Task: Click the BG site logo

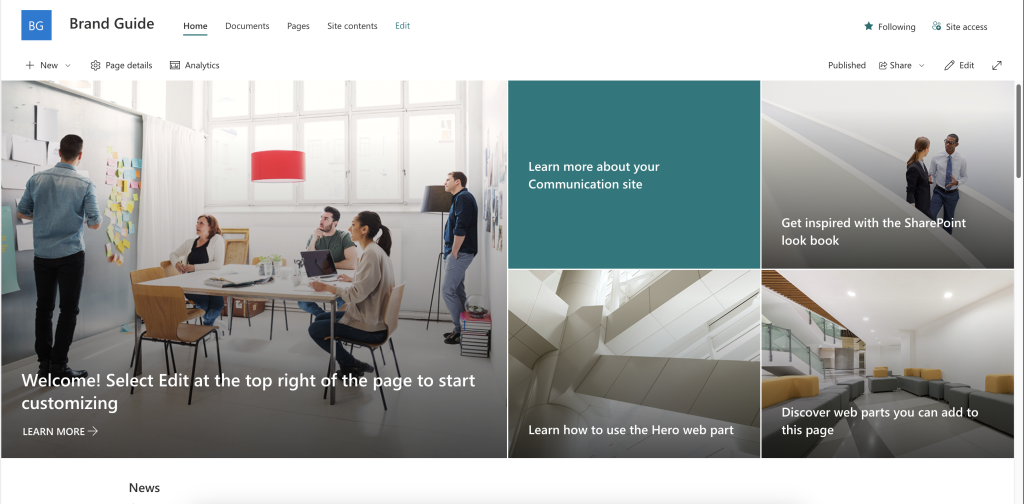Action: [x=37, y=25]
